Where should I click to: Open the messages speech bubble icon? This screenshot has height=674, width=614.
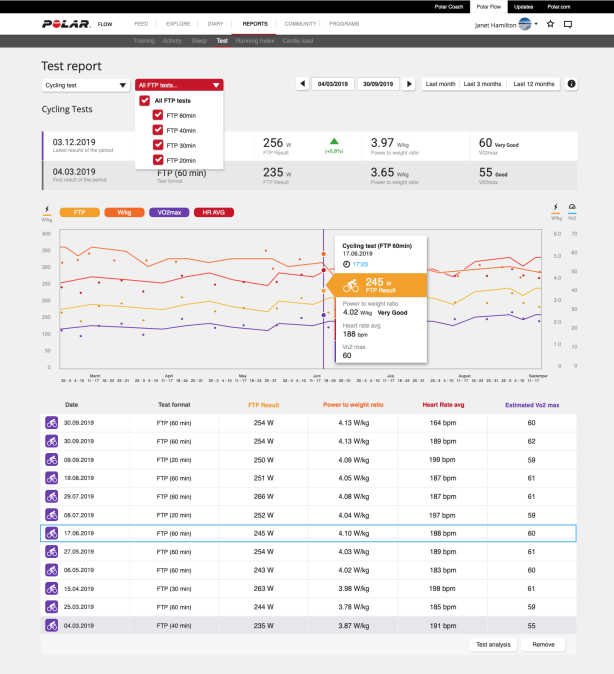click(568, 23)
